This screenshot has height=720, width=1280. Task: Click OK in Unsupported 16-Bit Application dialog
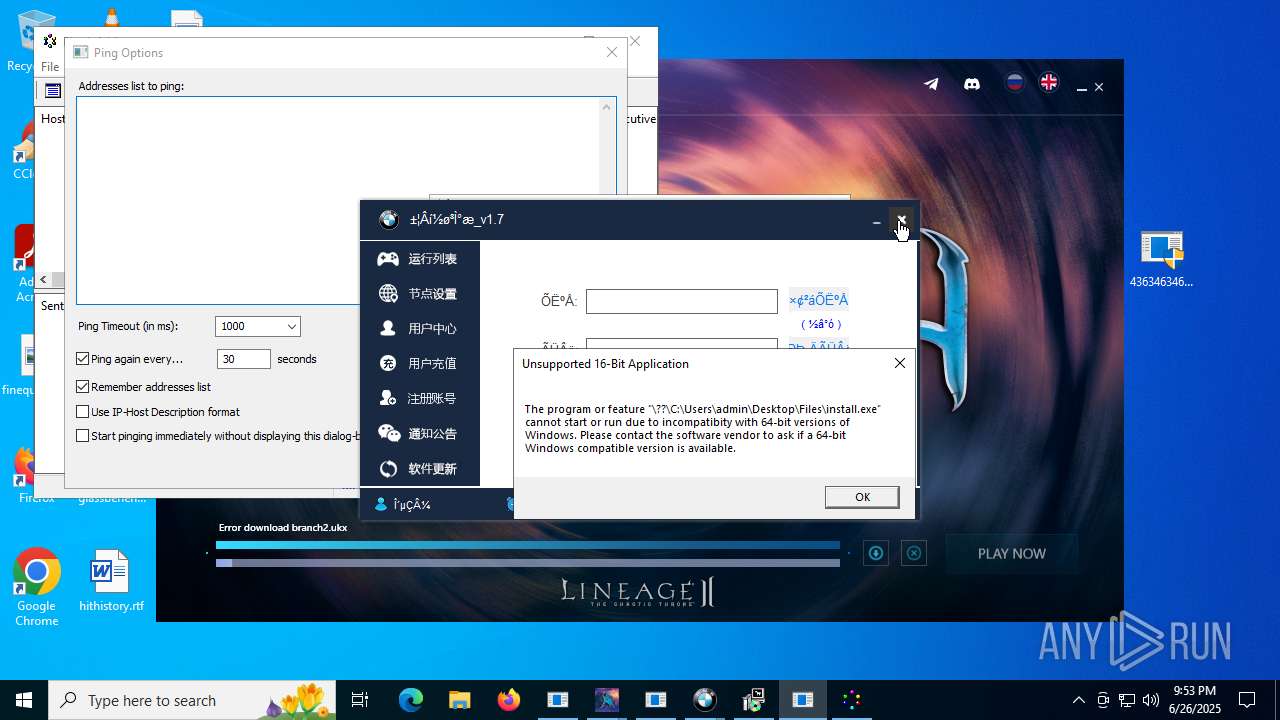[x=861, y=497]
